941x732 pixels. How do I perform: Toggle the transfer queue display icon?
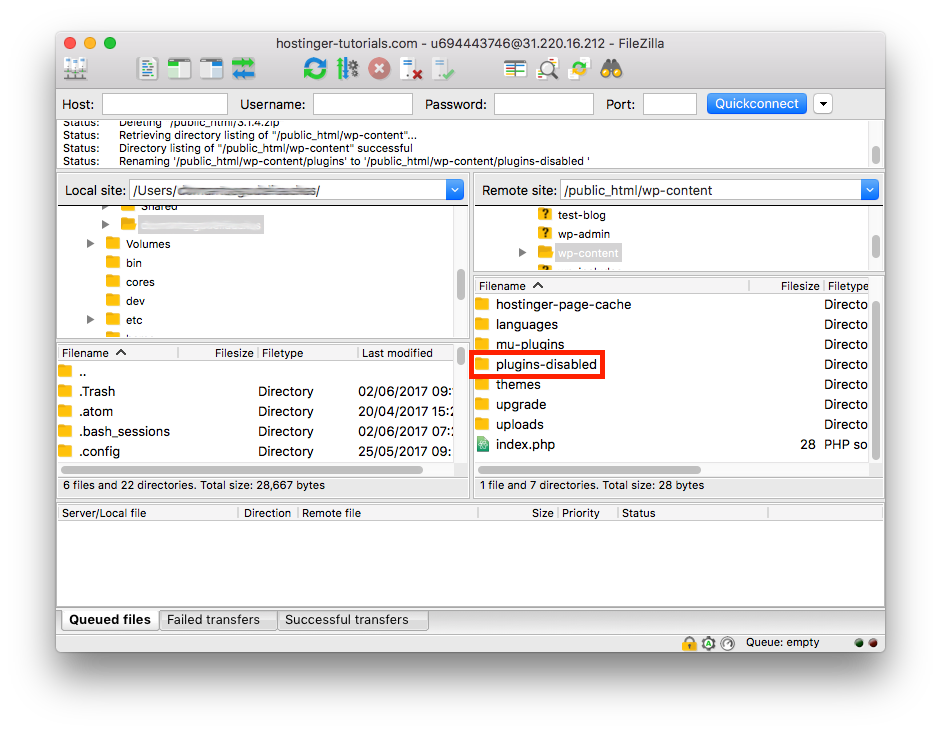pyautogui.click(x=244, y=69)
